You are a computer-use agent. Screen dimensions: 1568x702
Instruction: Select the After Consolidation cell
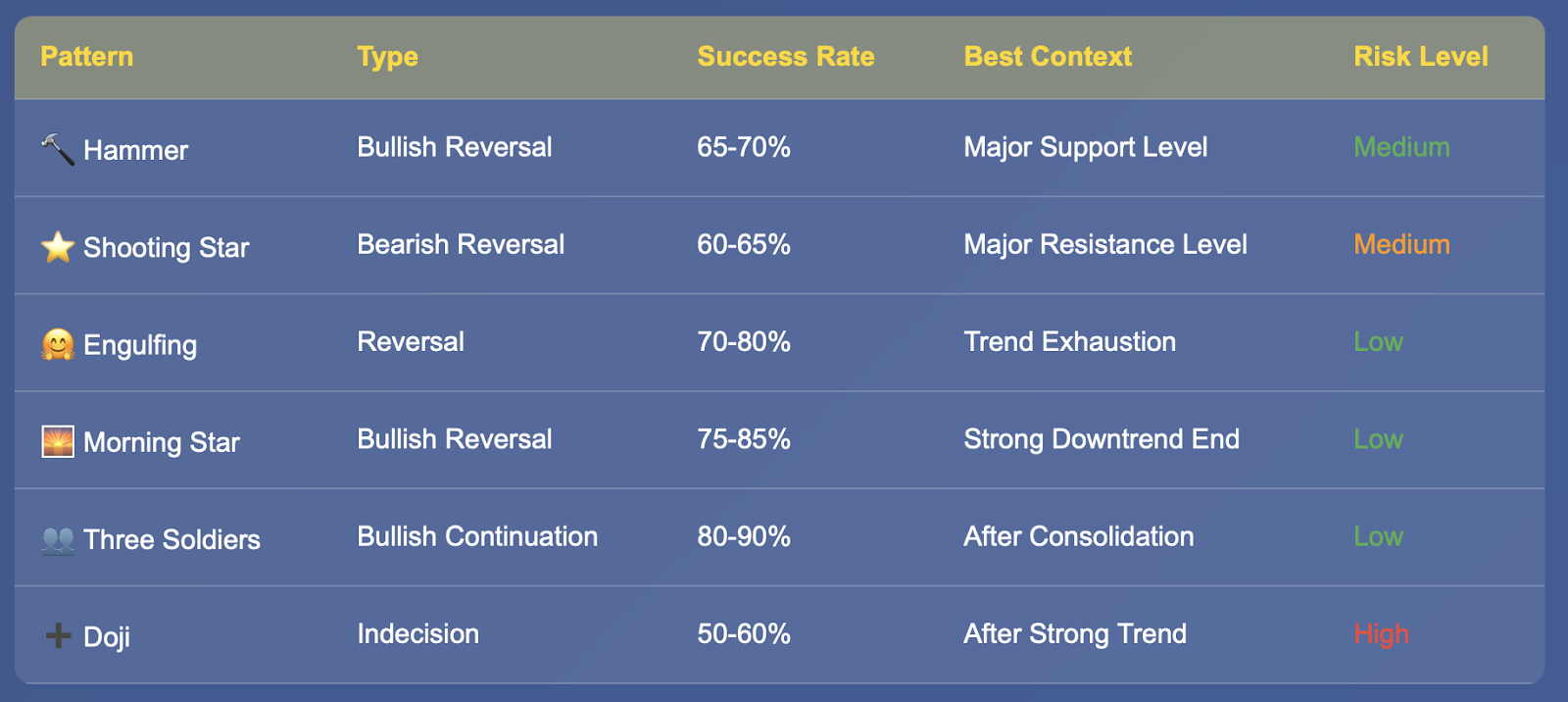1079,536
